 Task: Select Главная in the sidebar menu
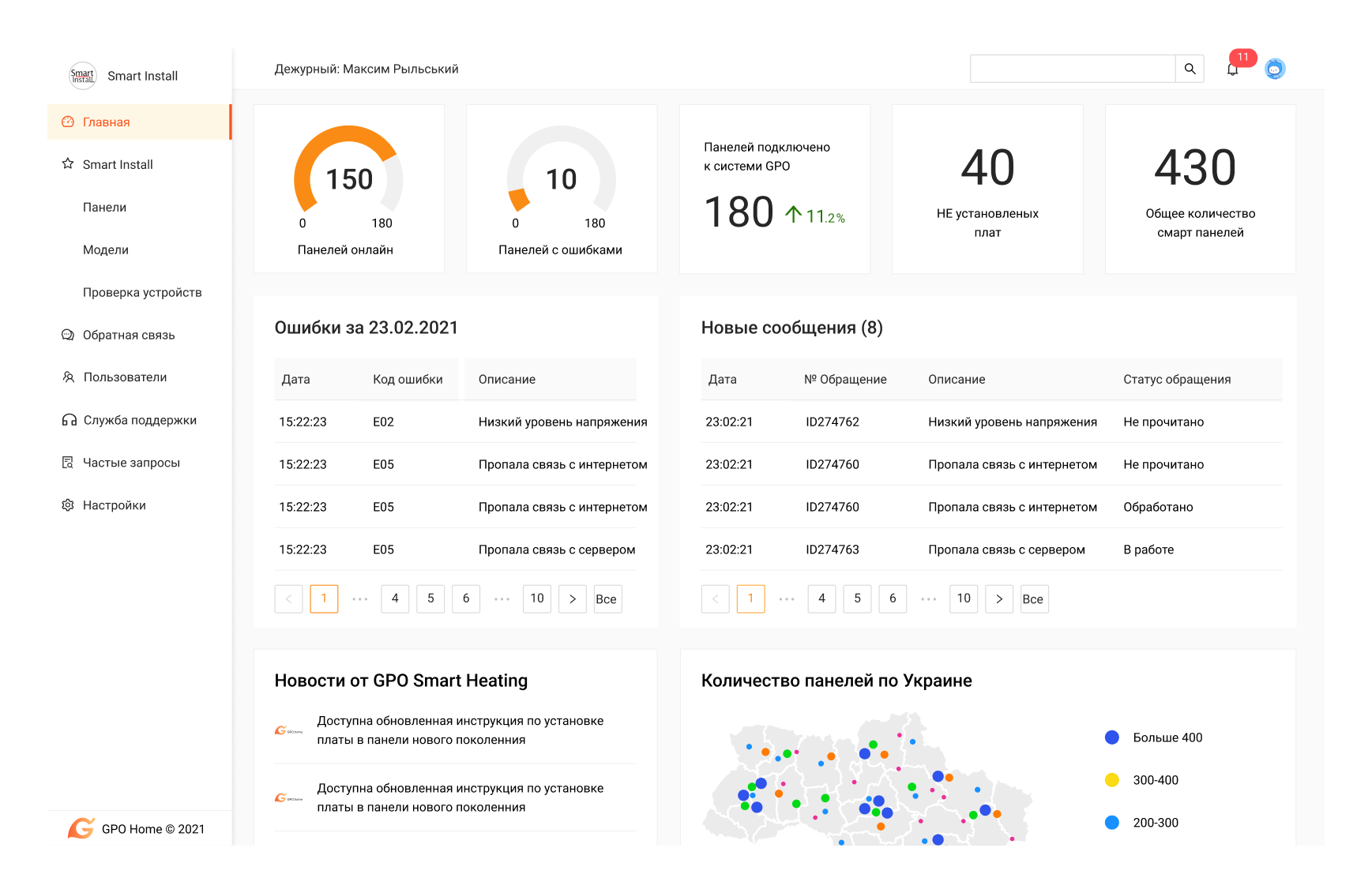pos(107,122)
